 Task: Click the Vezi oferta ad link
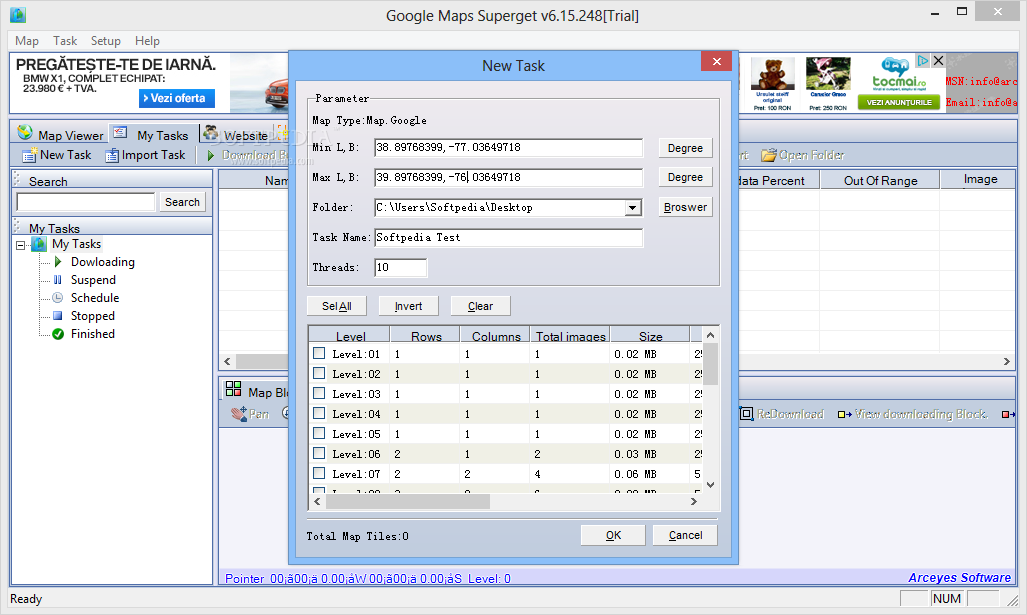[x=177, y=98]
